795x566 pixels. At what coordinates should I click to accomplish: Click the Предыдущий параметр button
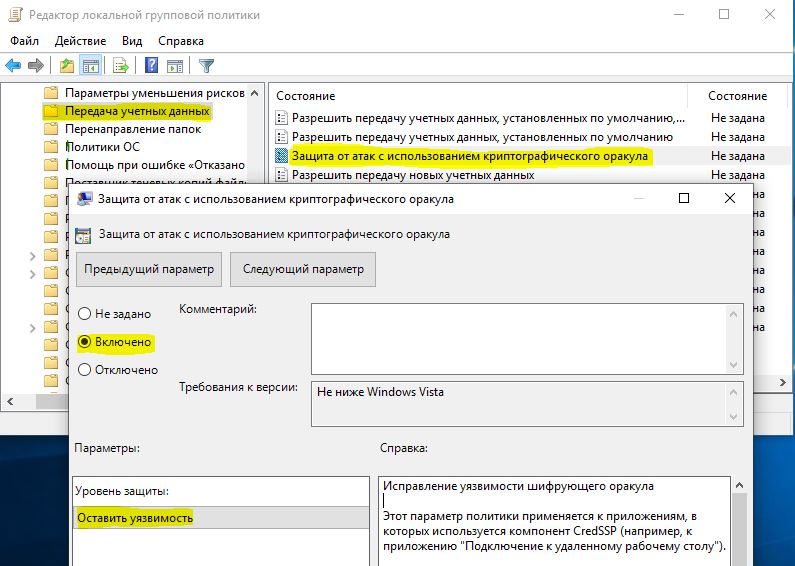tap(149, 269)
